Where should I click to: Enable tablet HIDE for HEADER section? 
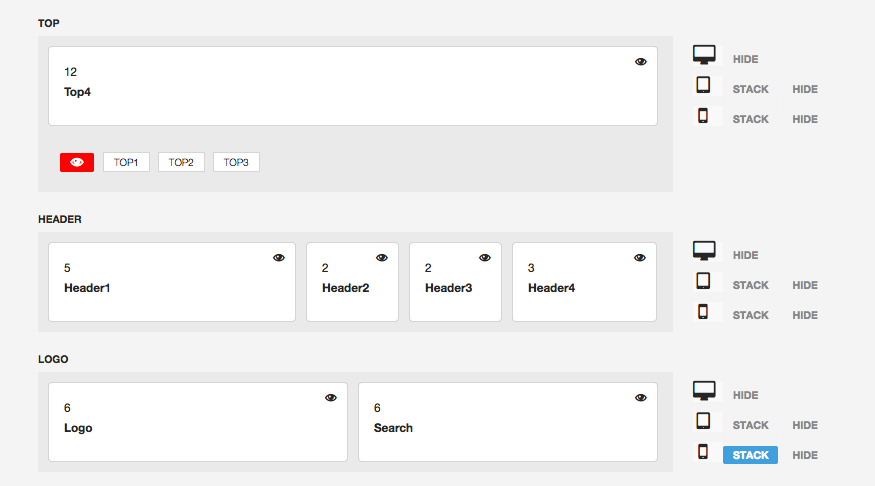tap(805, 285)
